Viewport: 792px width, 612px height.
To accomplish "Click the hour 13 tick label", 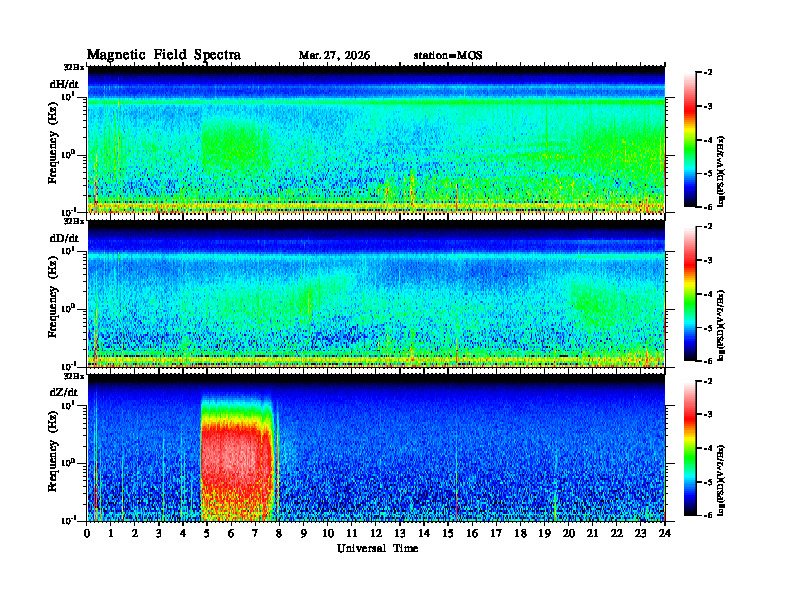I will pyautogui.click(x=400, y=534).
